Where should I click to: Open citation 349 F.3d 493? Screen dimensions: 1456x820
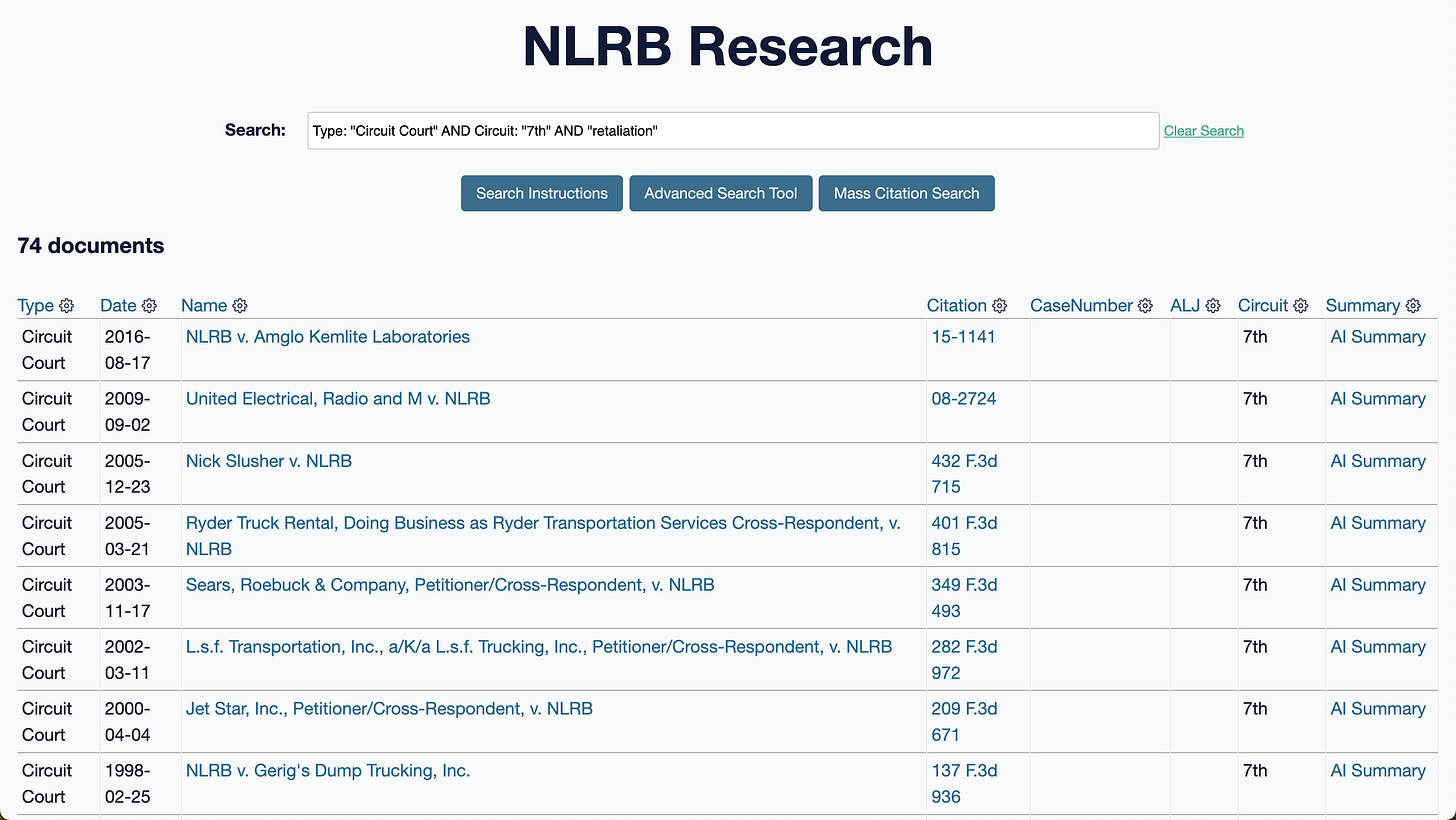[965, 598]
